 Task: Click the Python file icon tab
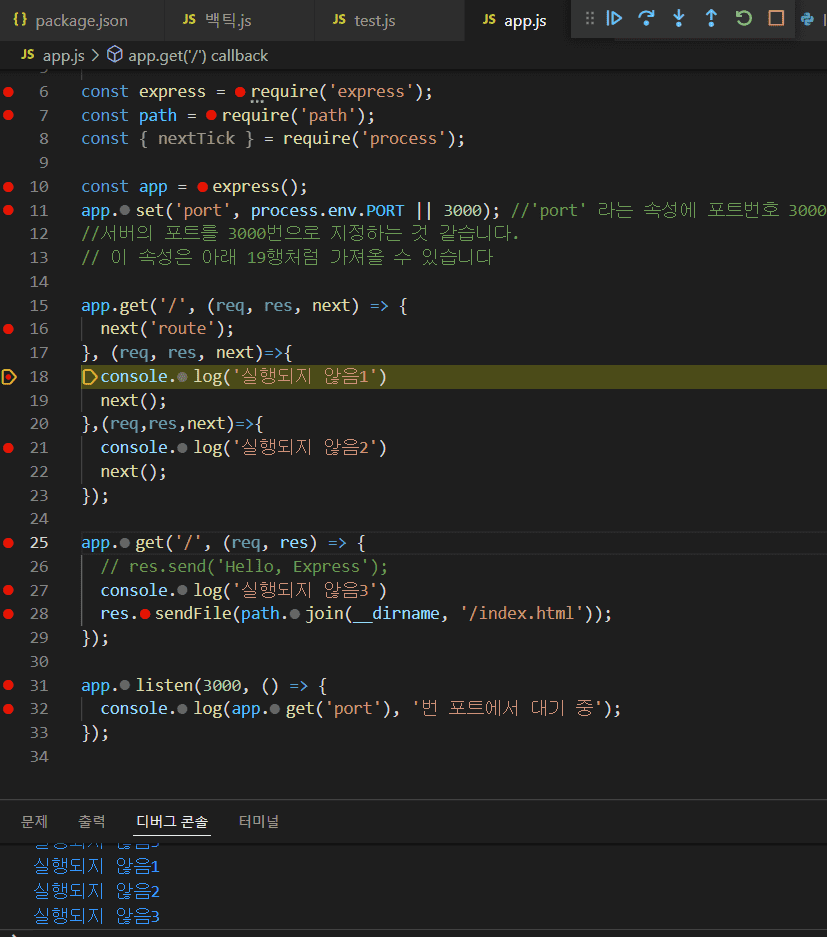click(x=807, y=19)
